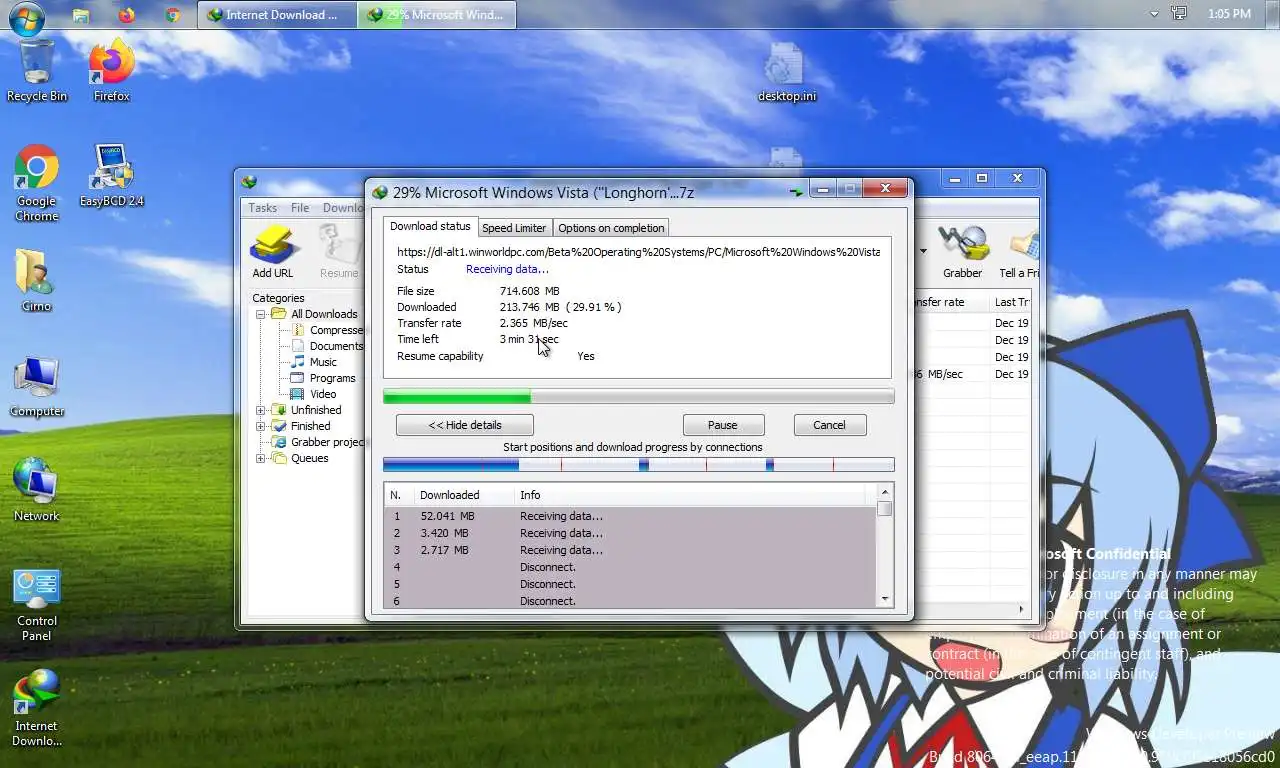Pause the current download
Image resolution: width=1280 pixels, height=768 pixels.
pos(723,425)
